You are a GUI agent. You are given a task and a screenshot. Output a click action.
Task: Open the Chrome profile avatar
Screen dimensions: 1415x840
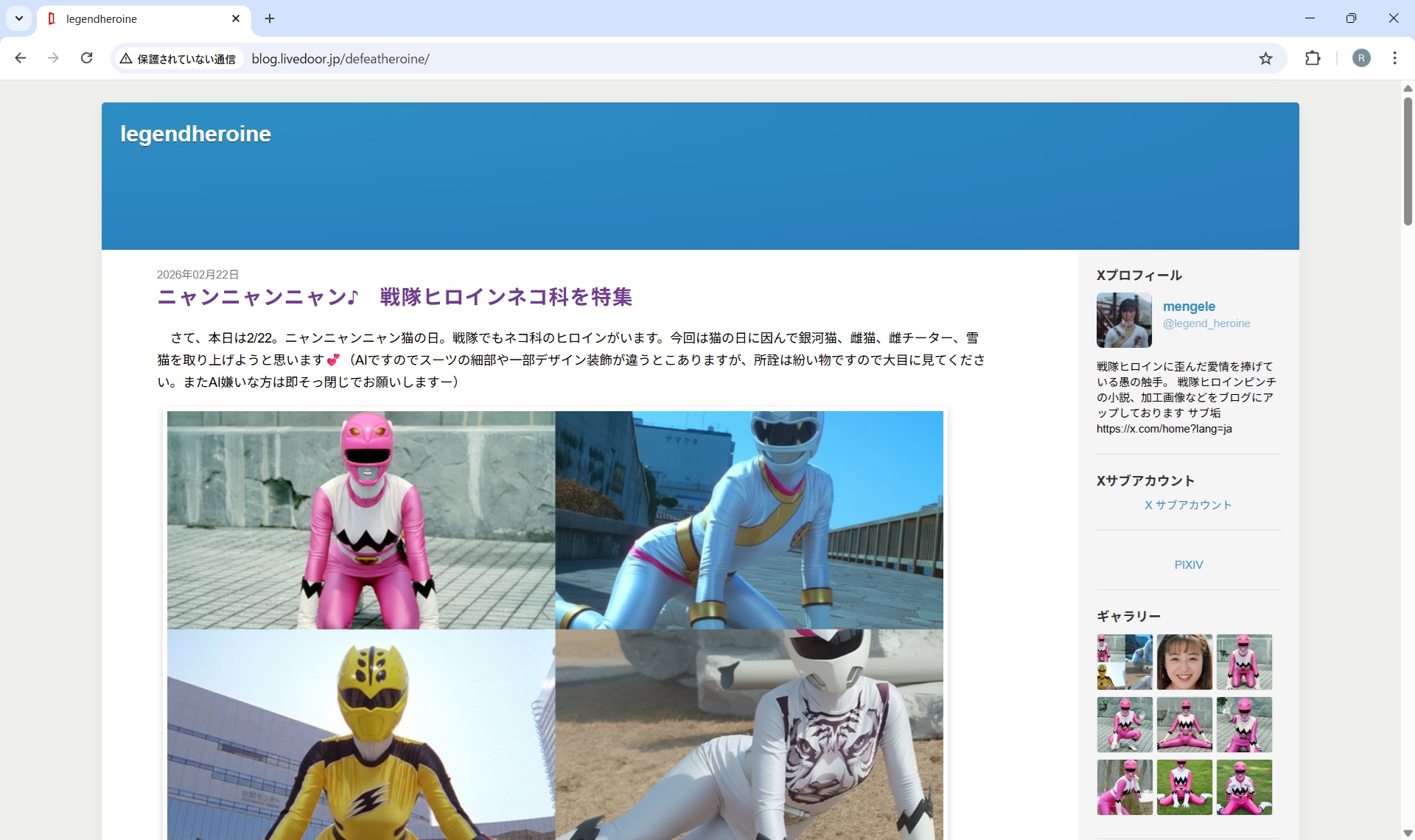[x=1361, y=58]
